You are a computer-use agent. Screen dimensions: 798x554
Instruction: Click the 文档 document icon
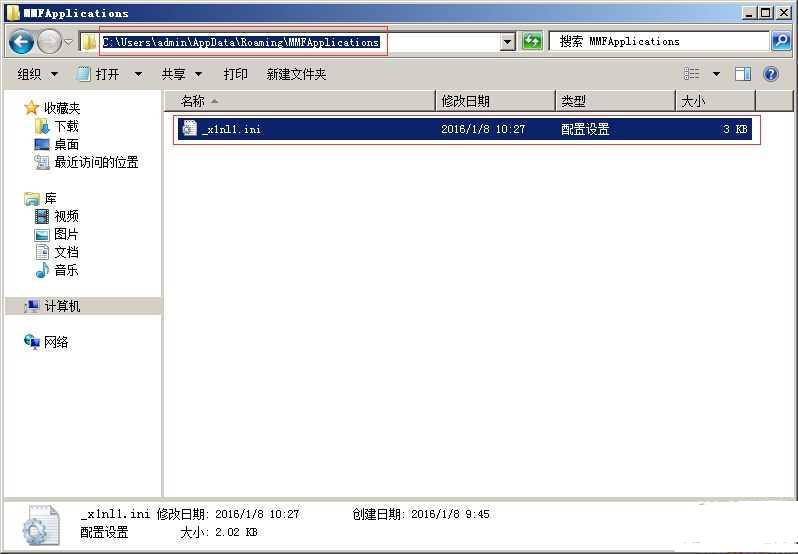click(42, 252)
